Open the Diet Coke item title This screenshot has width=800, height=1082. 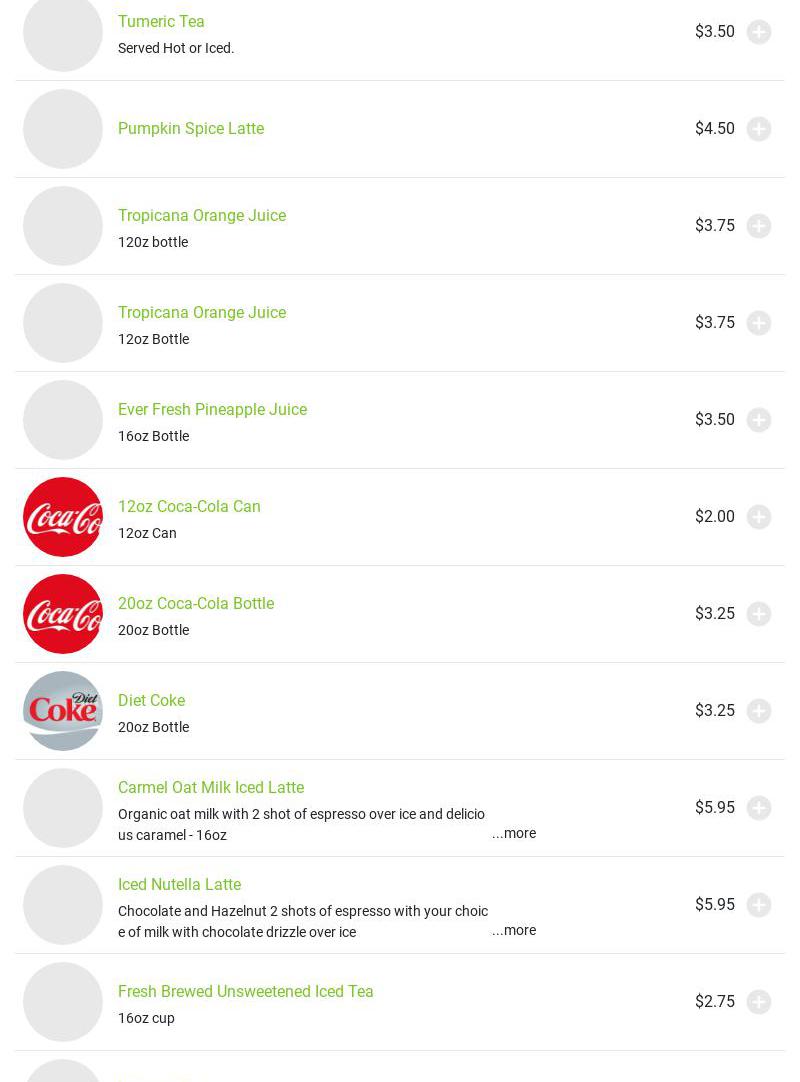tap(151, 700)
